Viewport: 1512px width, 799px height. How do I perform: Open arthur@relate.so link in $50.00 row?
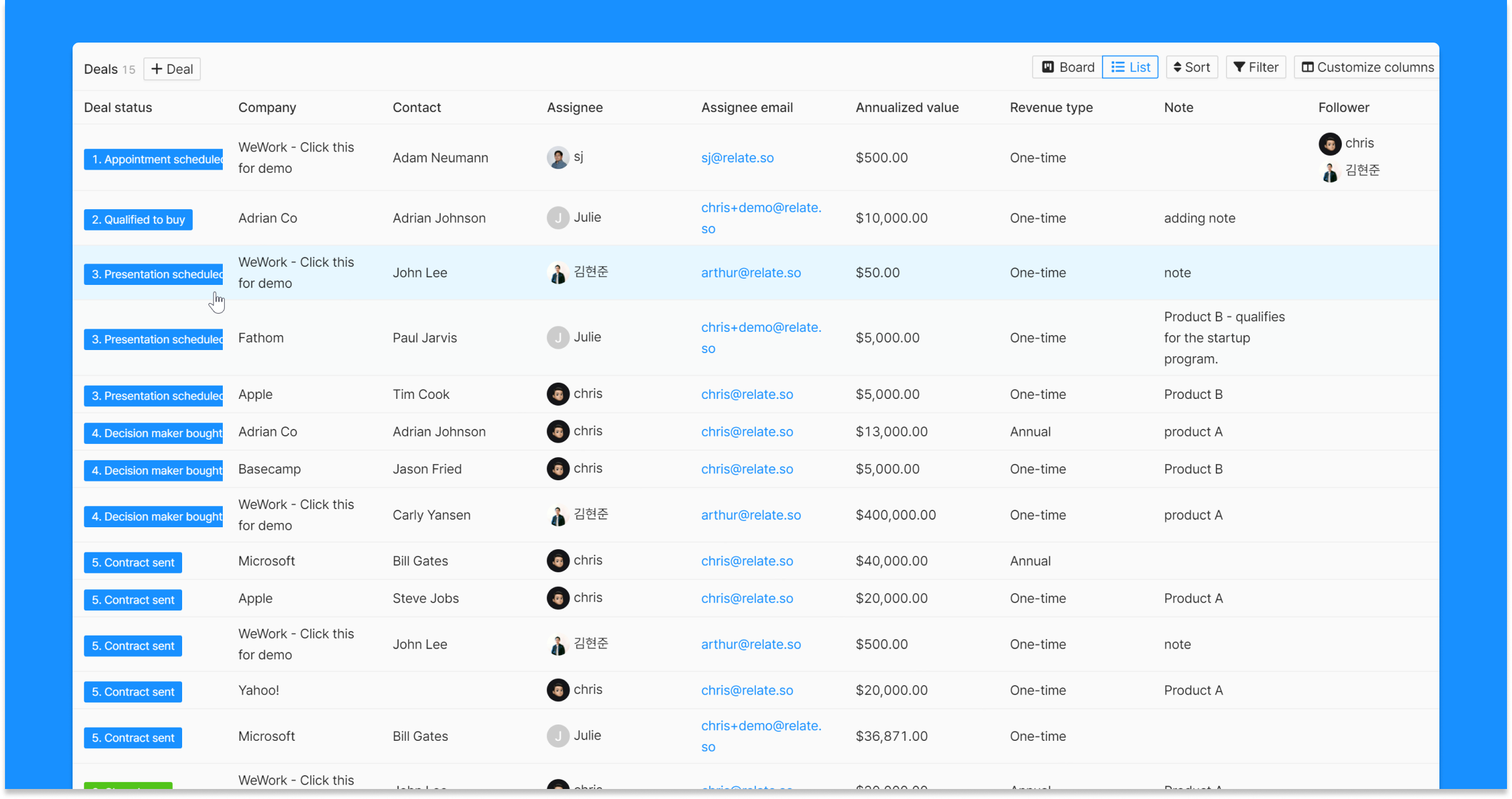(751, 272)
